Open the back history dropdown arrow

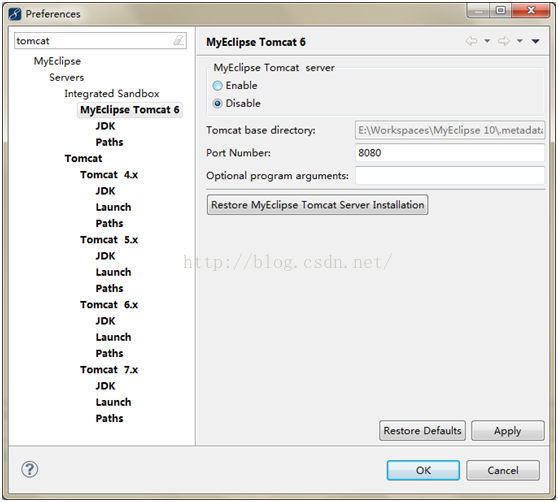click(487, 41)
